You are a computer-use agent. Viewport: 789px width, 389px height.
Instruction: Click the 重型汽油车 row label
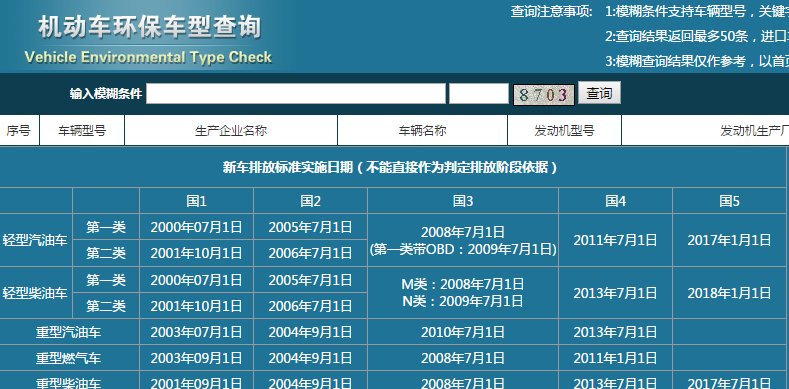tap(68, 332)
